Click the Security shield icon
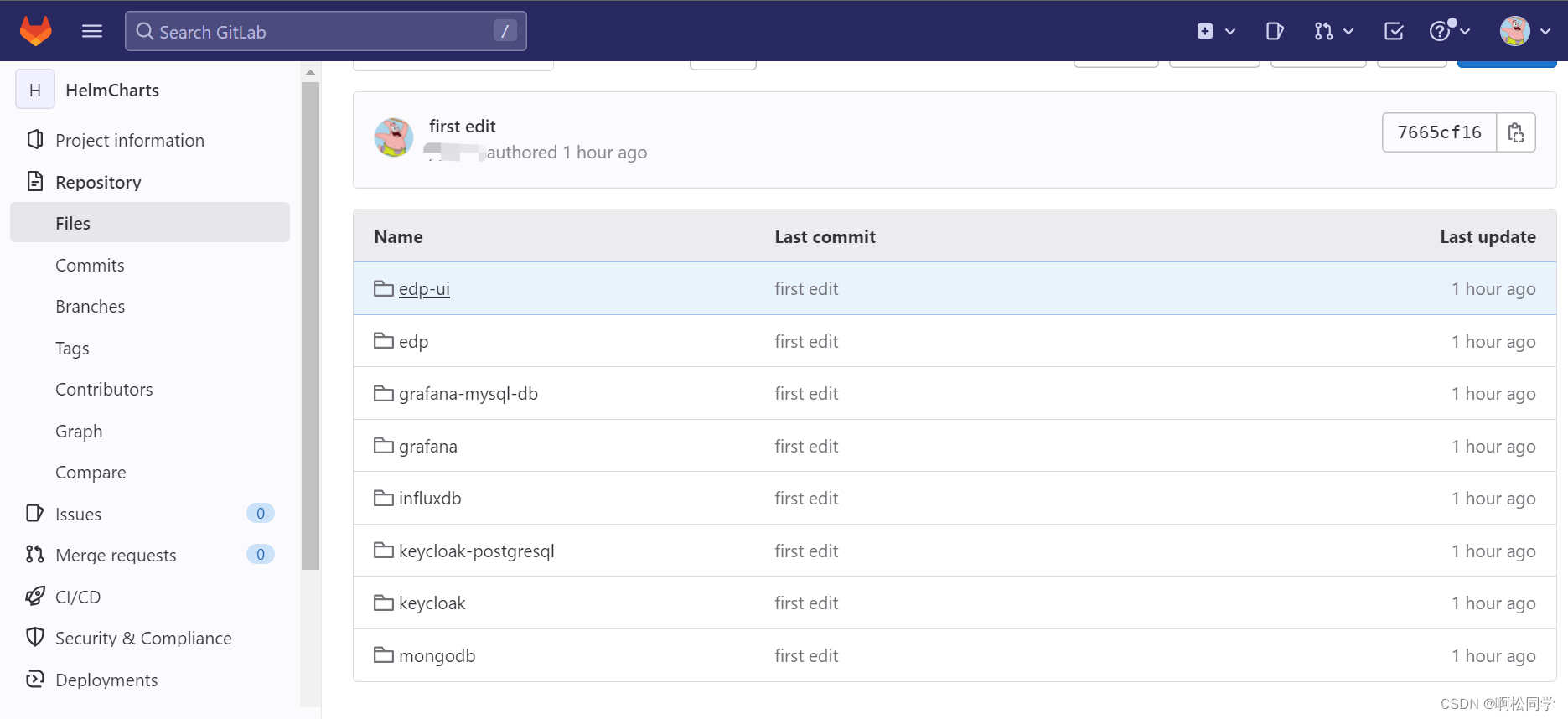 click(34, 637)
